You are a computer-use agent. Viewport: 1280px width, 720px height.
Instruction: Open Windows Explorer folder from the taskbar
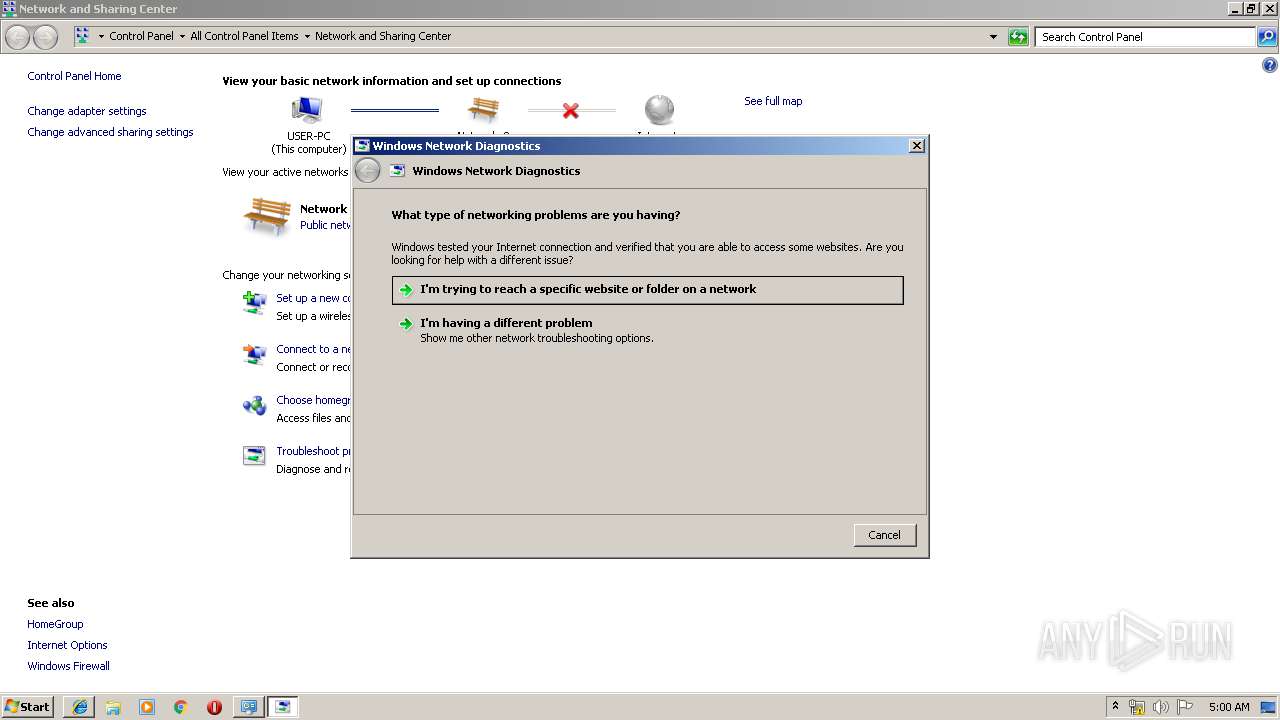click(113, 707)
